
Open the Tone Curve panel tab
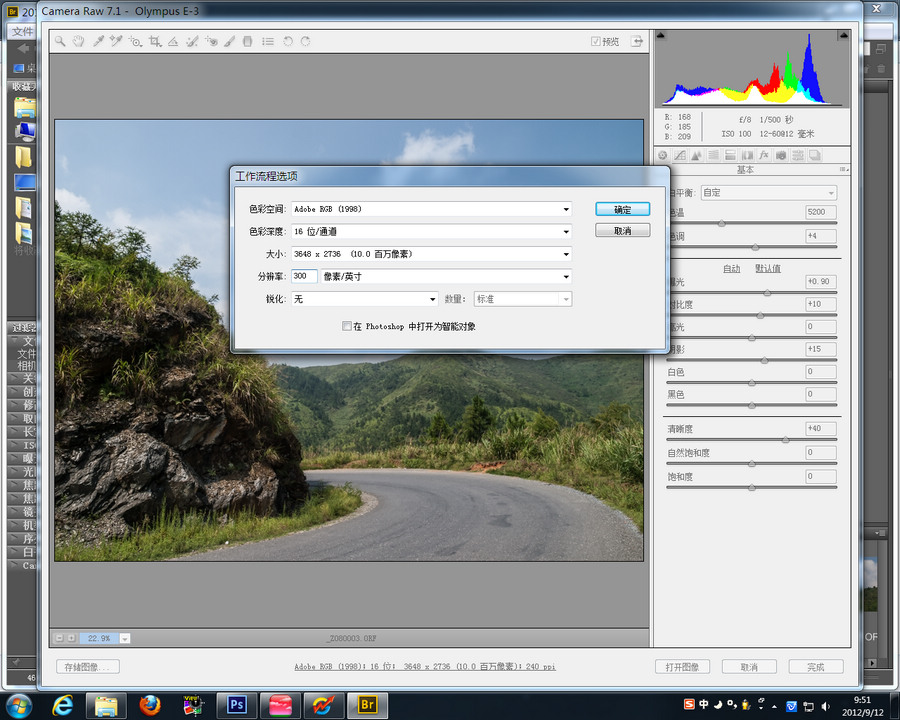coord(679,155)
